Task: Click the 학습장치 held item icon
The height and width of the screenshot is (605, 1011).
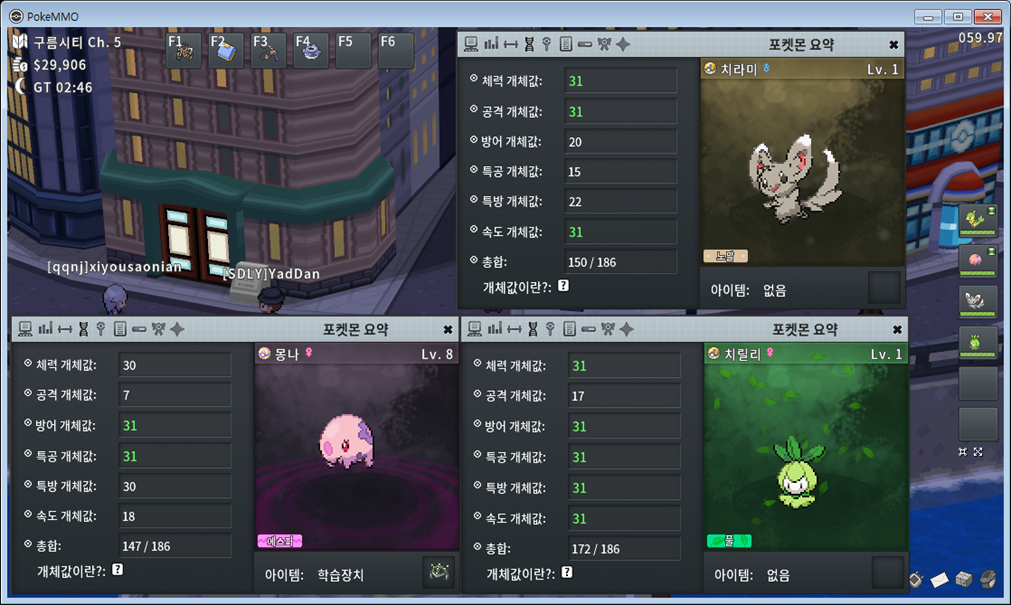Action: (437, 572)
